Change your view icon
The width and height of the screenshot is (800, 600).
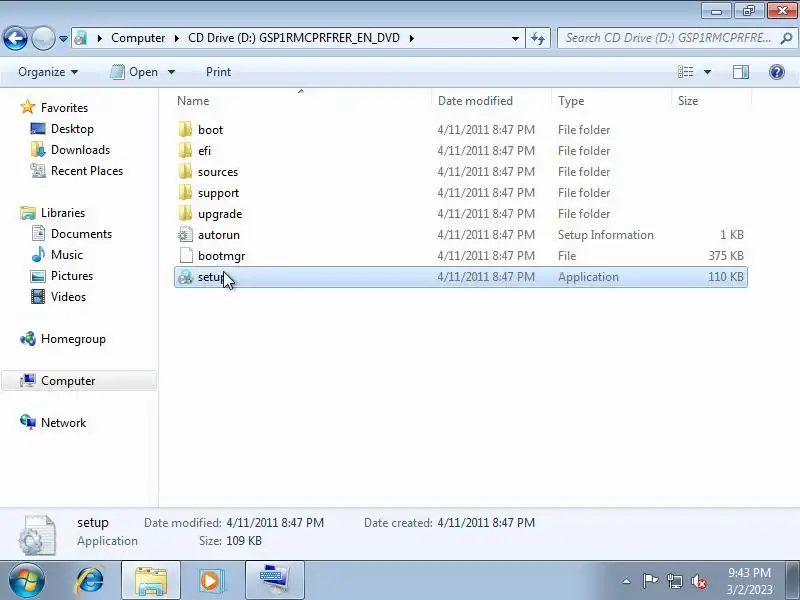(686, 72)
